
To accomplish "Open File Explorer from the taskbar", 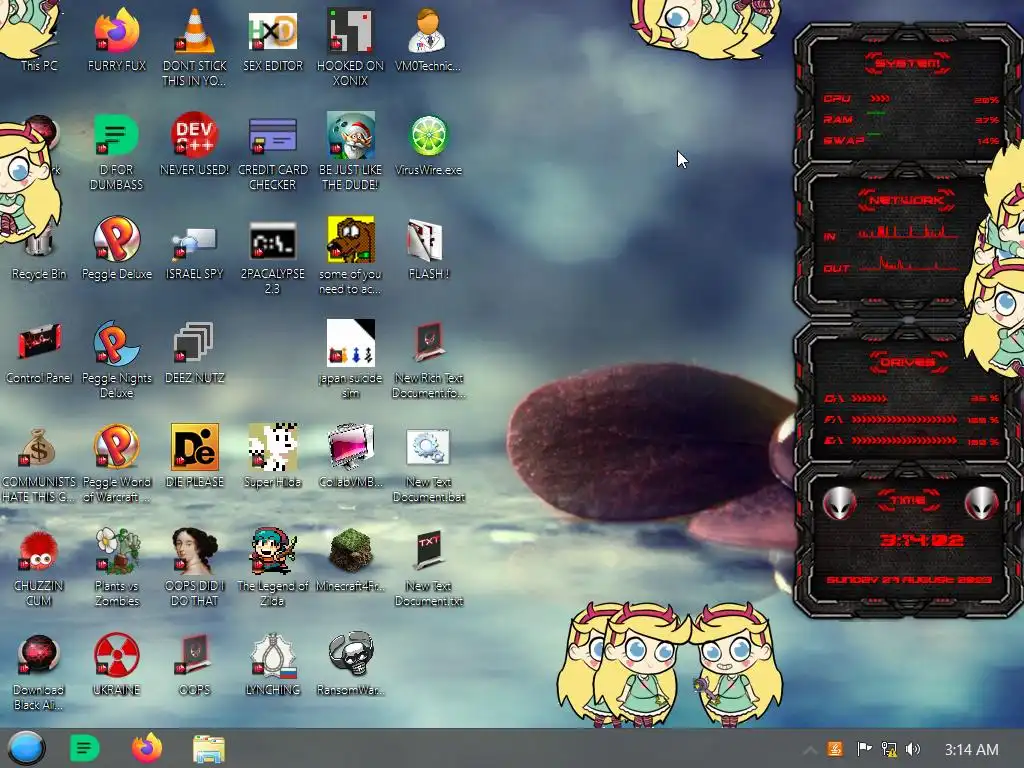I will (x=209, y=748).
